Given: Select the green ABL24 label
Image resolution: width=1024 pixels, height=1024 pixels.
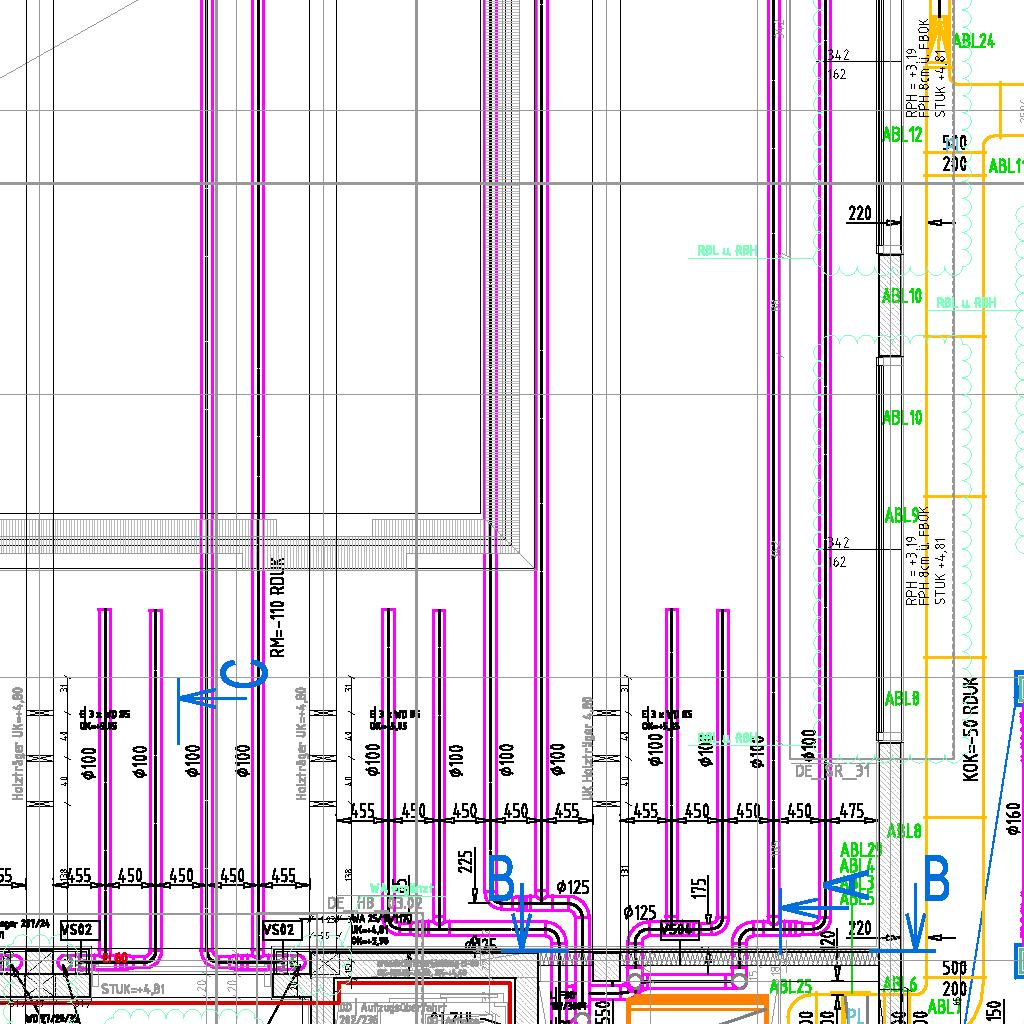Looking at the screenshot, I should point(974,41).
